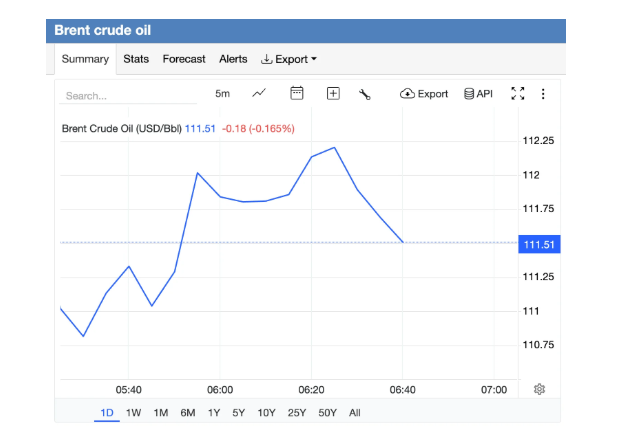Viewport: 630px width, 440px height.
Task: Select the 1Y time range
Action: tap(213, 412)
